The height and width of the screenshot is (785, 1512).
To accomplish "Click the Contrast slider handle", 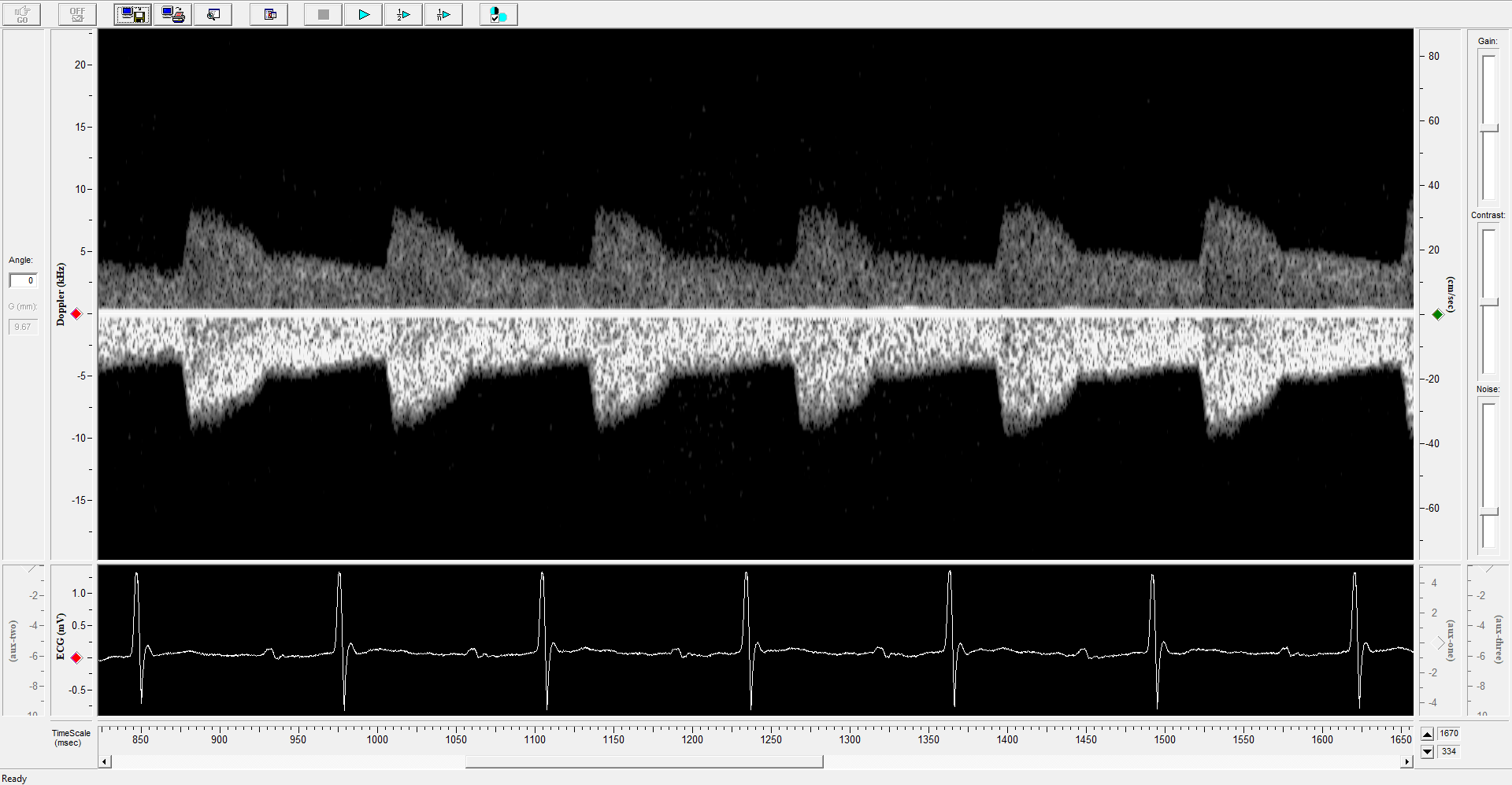I will tap(1488, 302).
